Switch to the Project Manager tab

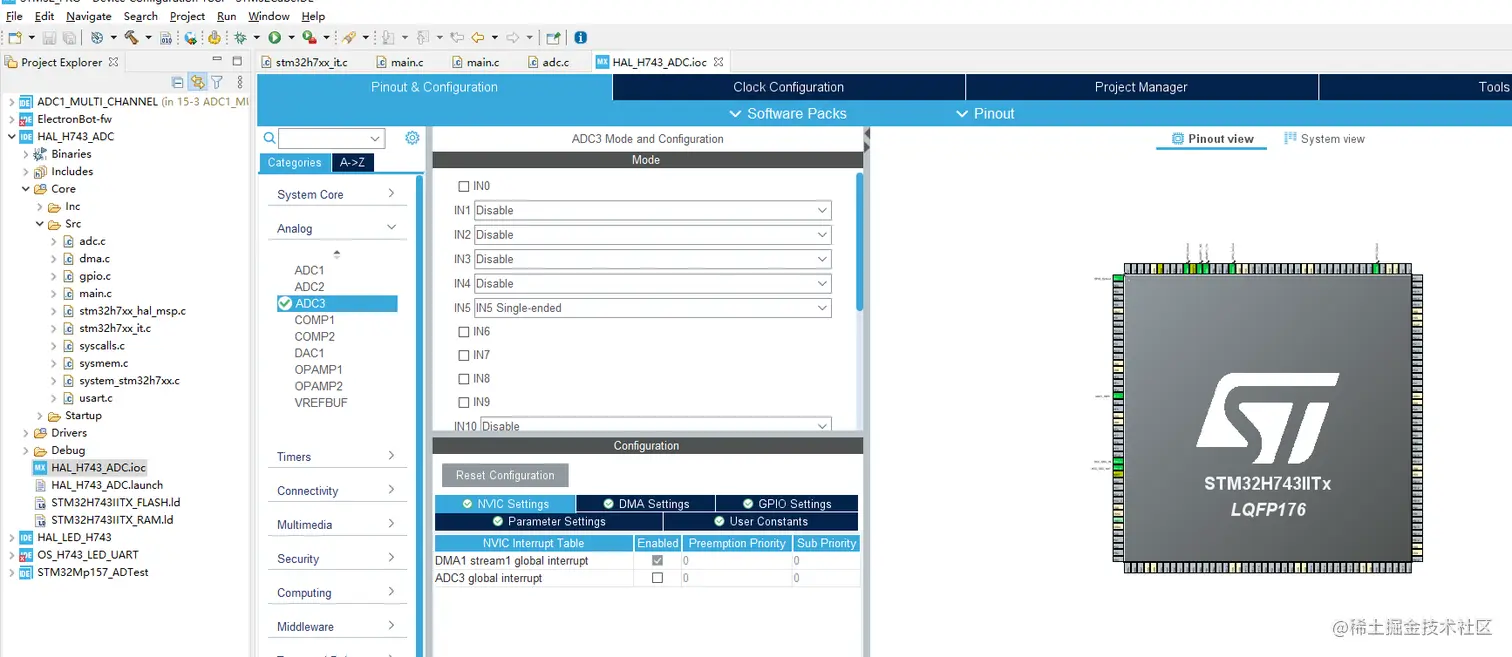1141,87
